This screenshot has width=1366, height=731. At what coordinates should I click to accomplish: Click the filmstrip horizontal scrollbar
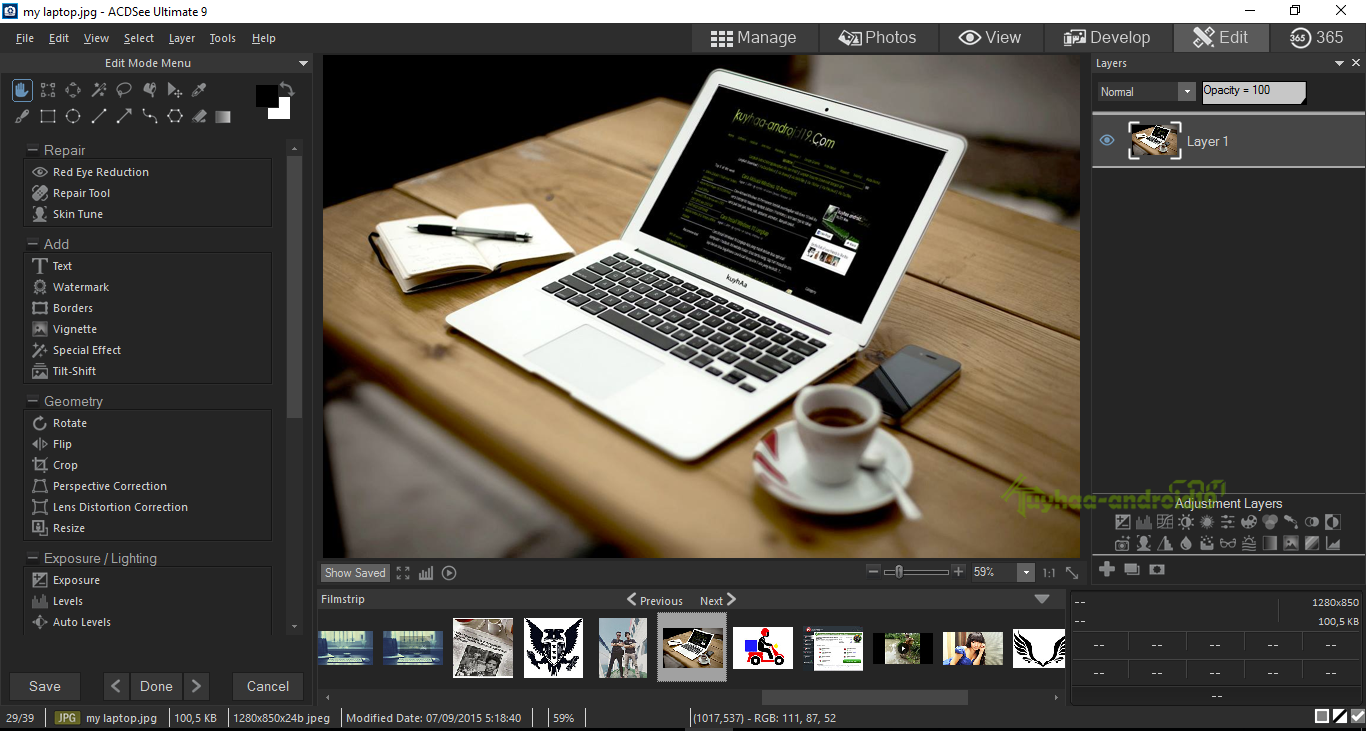point(865,697)
